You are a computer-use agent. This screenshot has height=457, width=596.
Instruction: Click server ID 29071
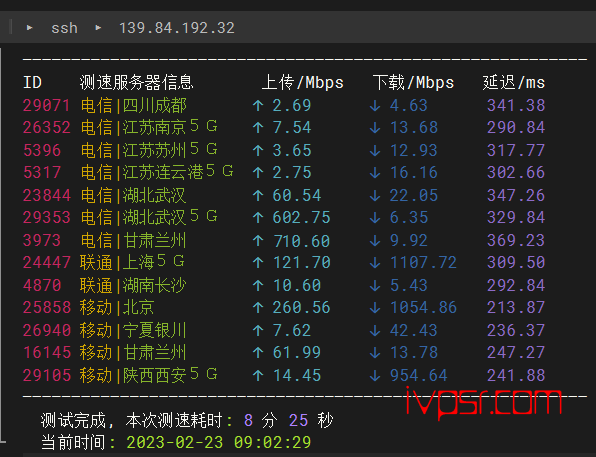click(47, 105)
